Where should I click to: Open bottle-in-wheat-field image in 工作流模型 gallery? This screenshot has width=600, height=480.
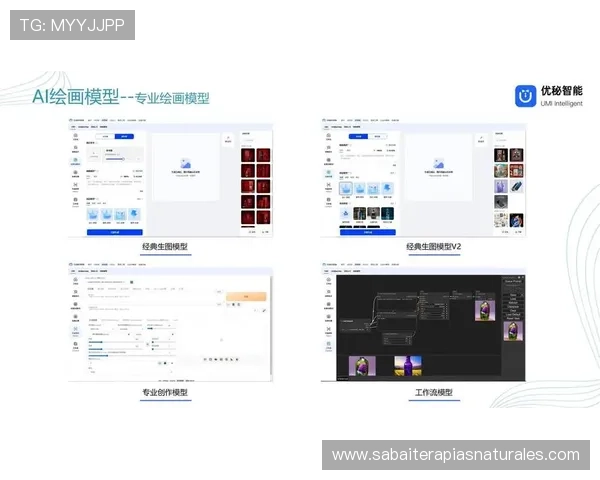[x=408, y=366]
